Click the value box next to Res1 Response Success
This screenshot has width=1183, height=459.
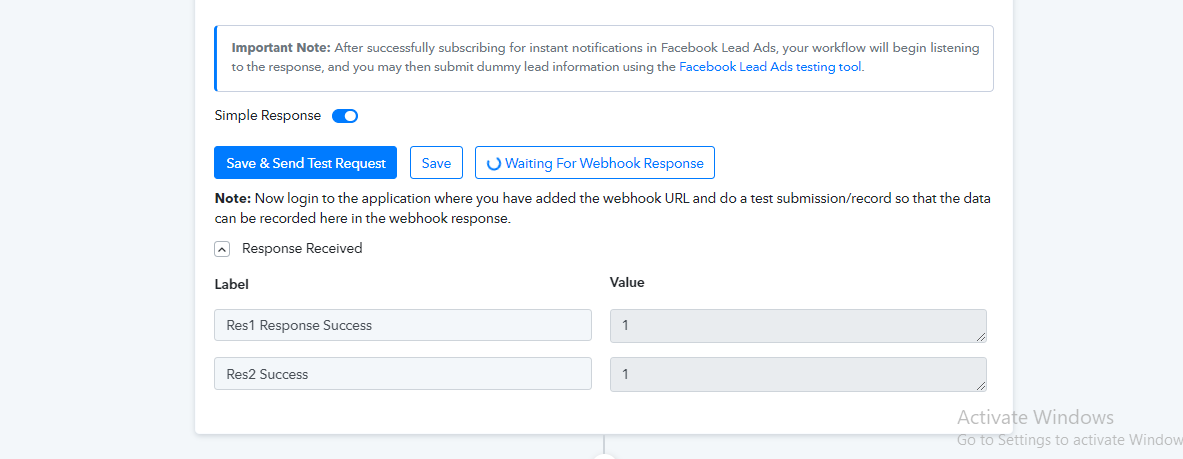pyautogui.click(x=798, y=325)
